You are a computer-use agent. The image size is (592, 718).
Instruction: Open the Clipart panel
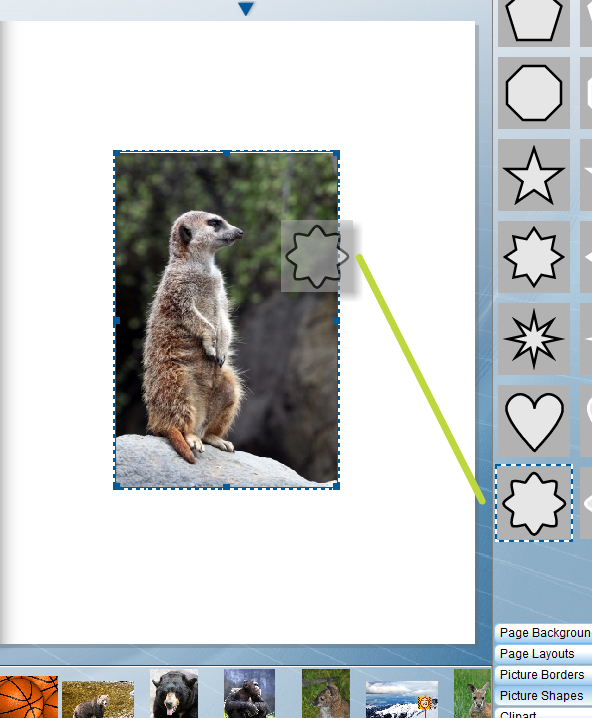[544, 713]
